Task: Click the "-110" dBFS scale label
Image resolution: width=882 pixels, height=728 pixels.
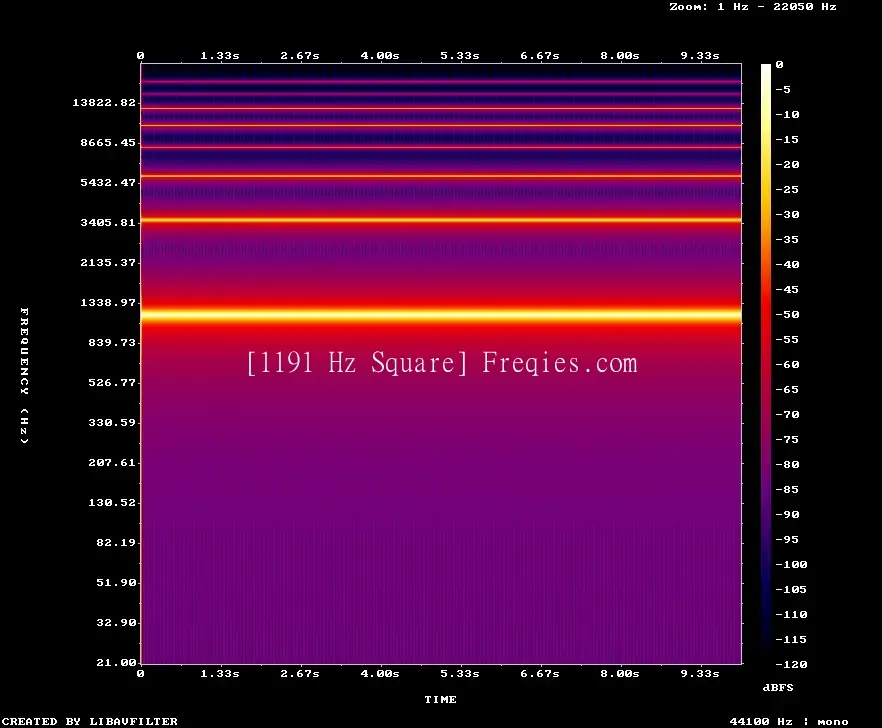Action: (x=791, y=614)
